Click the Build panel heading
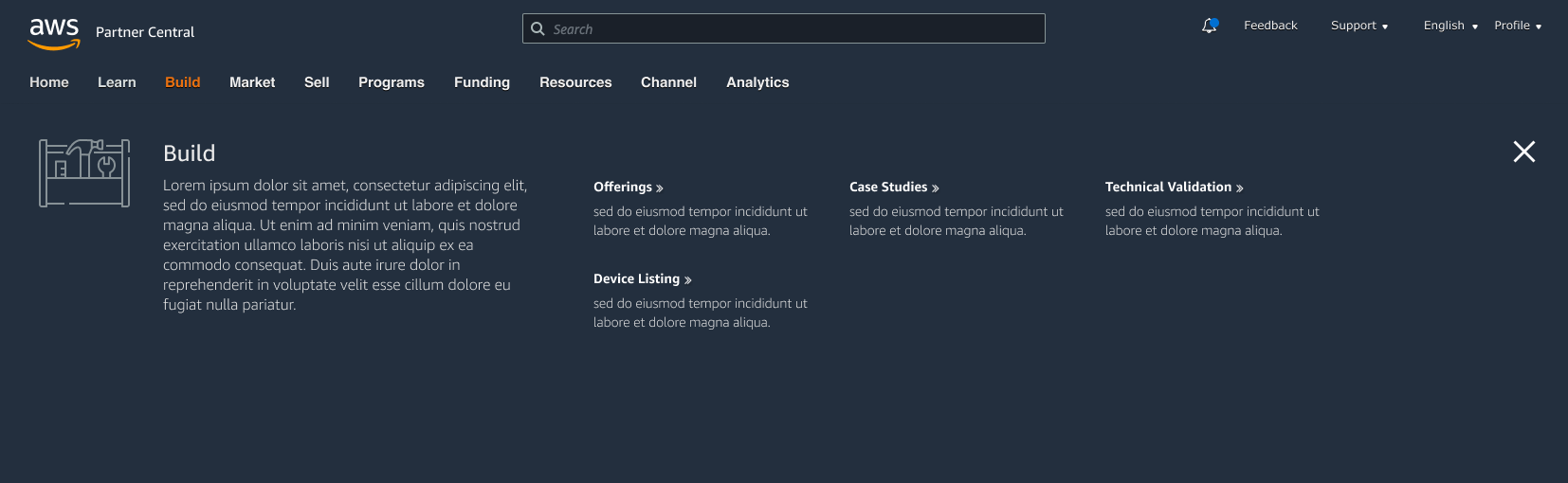Viewport: 1568px width, 483px height. pos(189,153)
